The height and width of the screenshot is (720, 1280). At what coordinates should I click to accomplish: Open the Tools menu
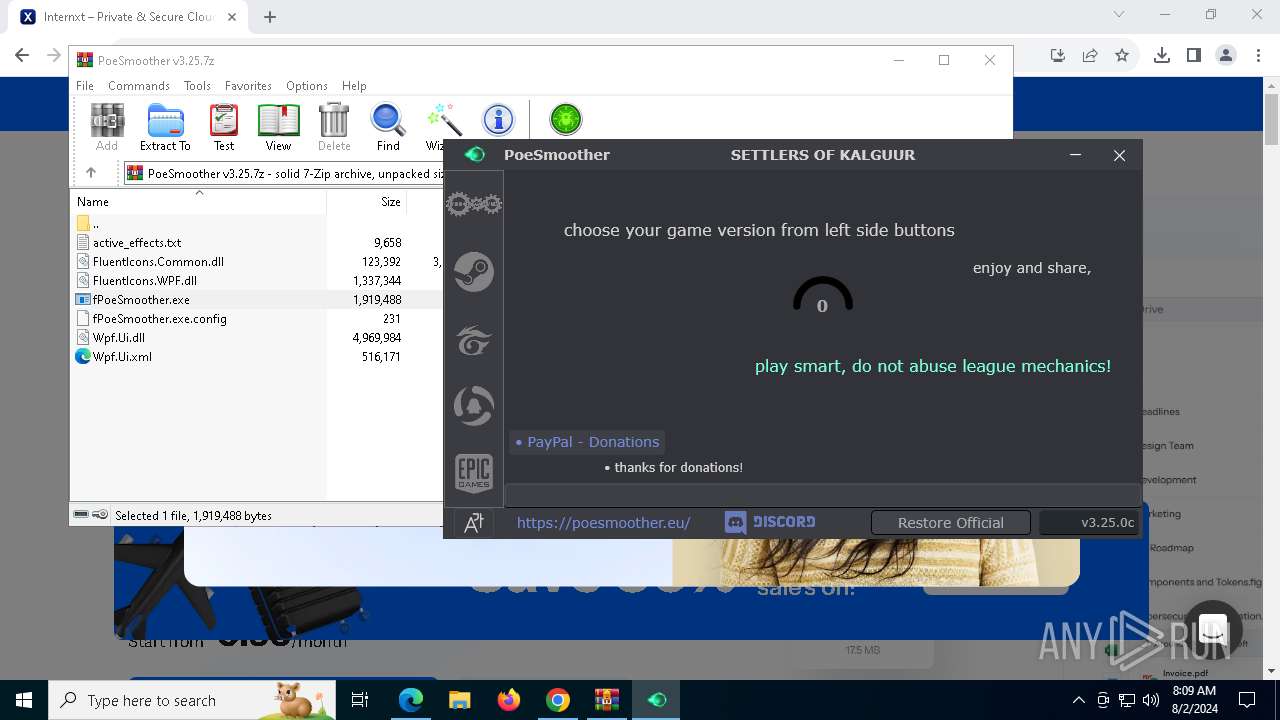(197, 86)
